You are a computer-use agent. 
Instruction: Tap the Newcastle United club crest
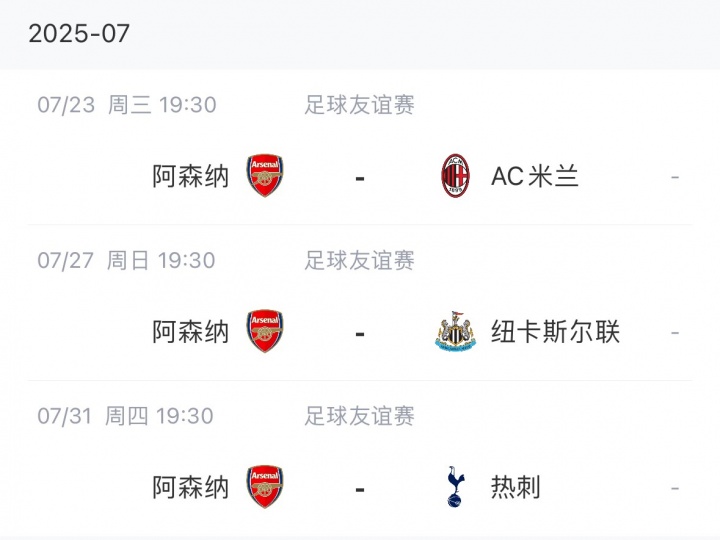pyautogui.click(x=456, y=331)
